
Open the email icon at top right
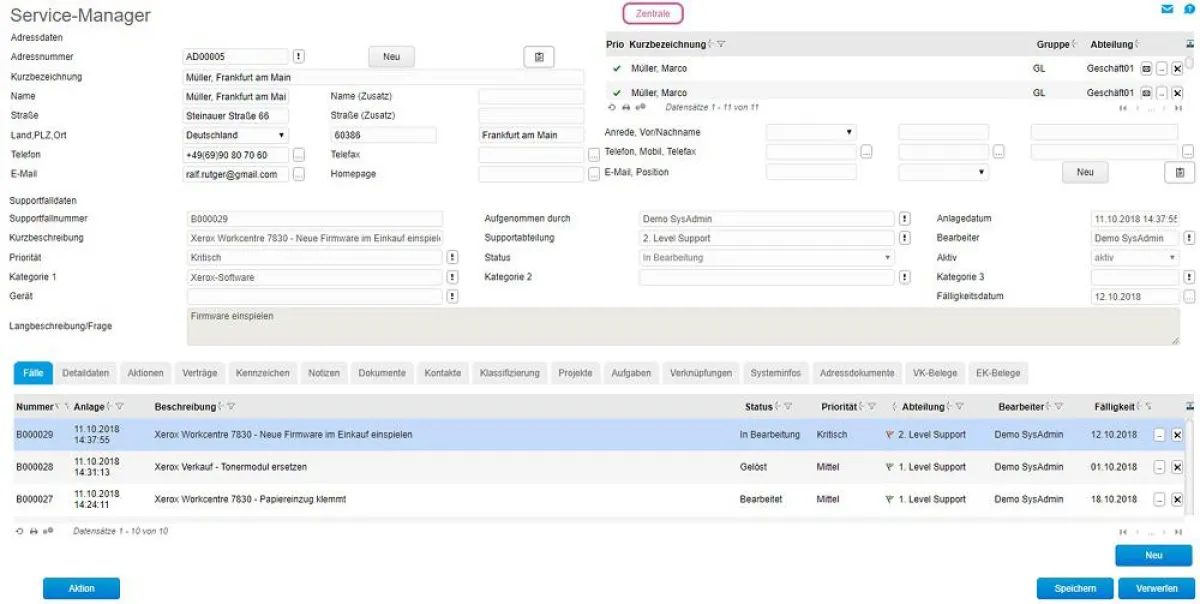tap(1168, 8)
